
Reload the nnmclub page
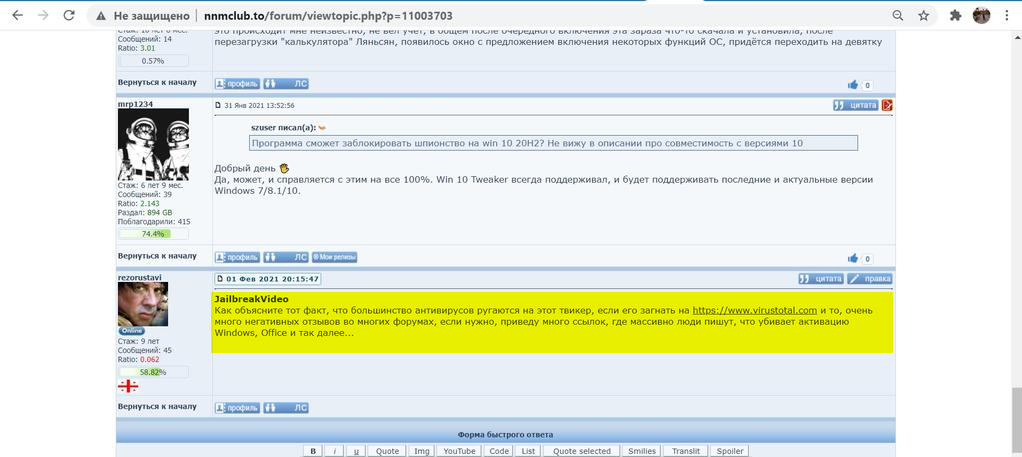coord(69,16)
